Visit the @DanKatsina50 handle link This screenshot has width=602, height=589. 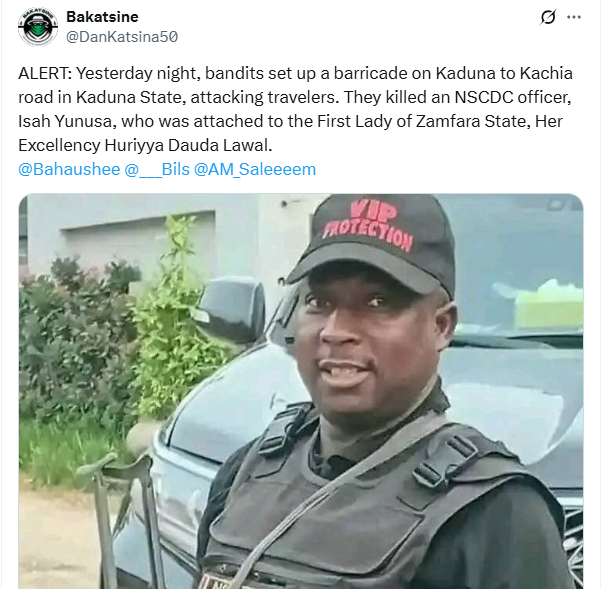click(122, 37)
